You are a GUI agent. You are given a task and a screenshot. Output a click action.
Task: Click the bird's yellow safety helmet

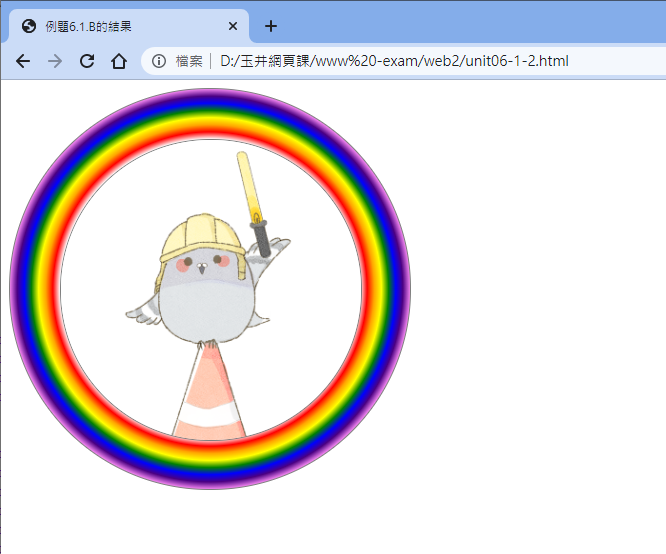click(x=203, y=237)
